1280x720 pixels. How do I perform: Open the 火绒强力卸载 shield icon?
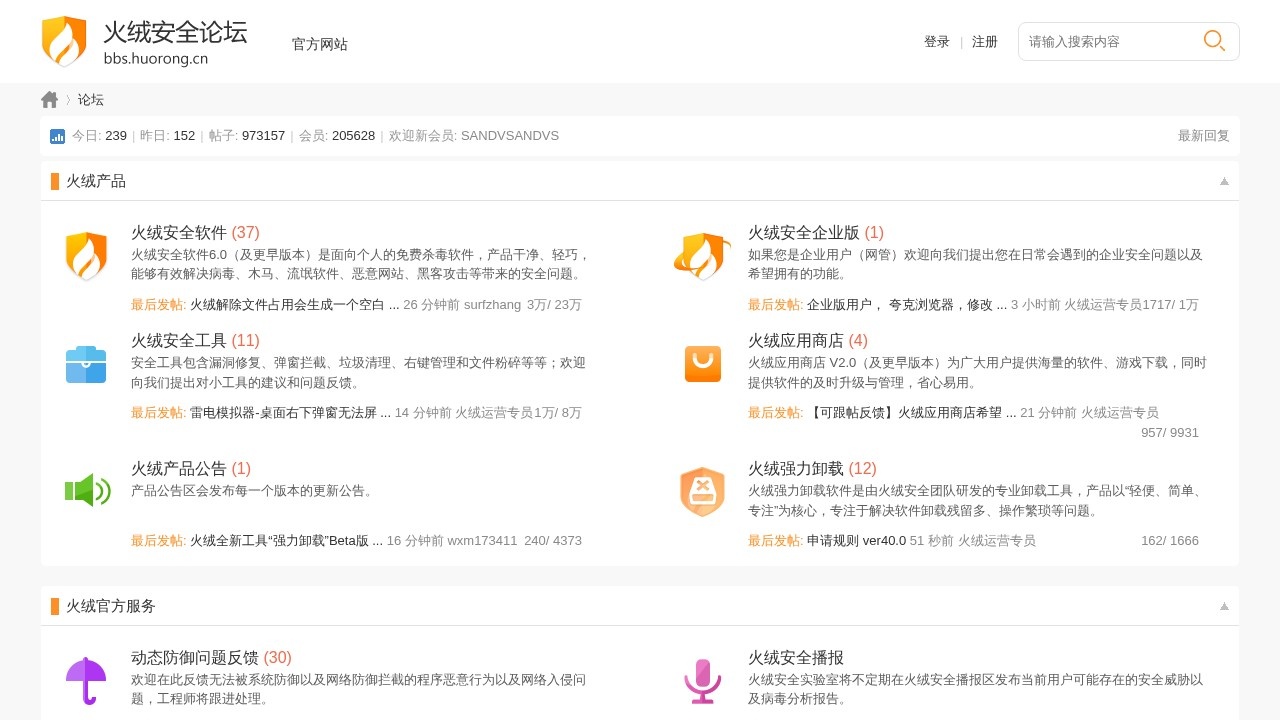point(702,491)
